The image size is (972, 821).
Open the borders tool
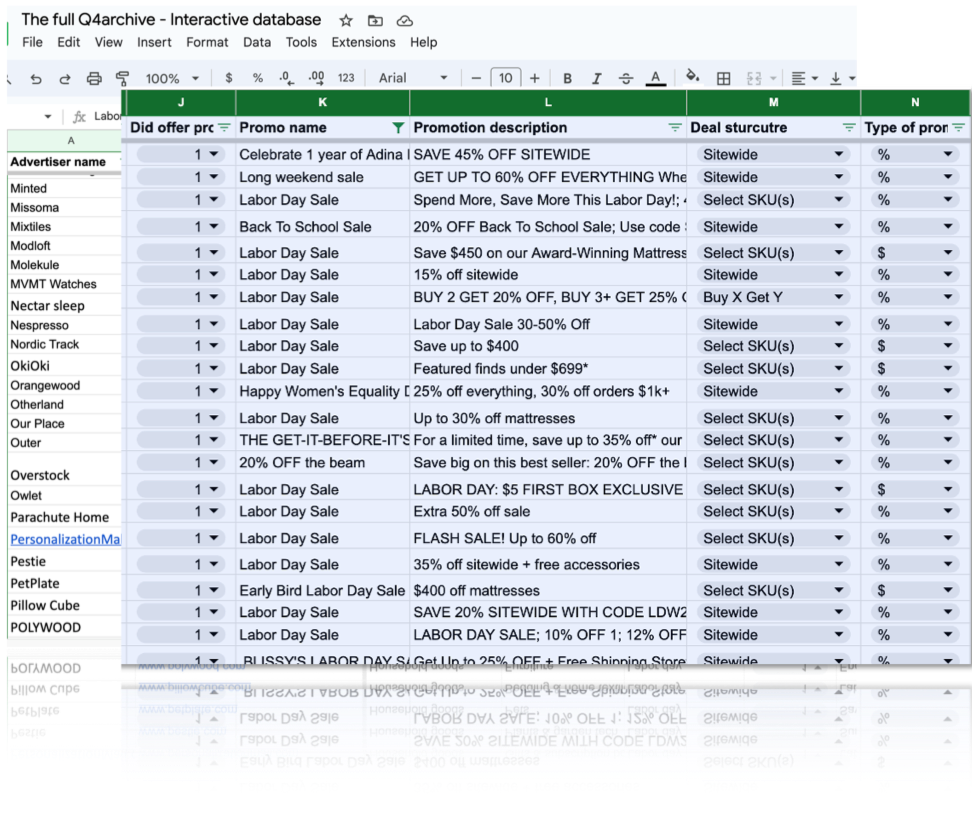(x=724, y=79)
